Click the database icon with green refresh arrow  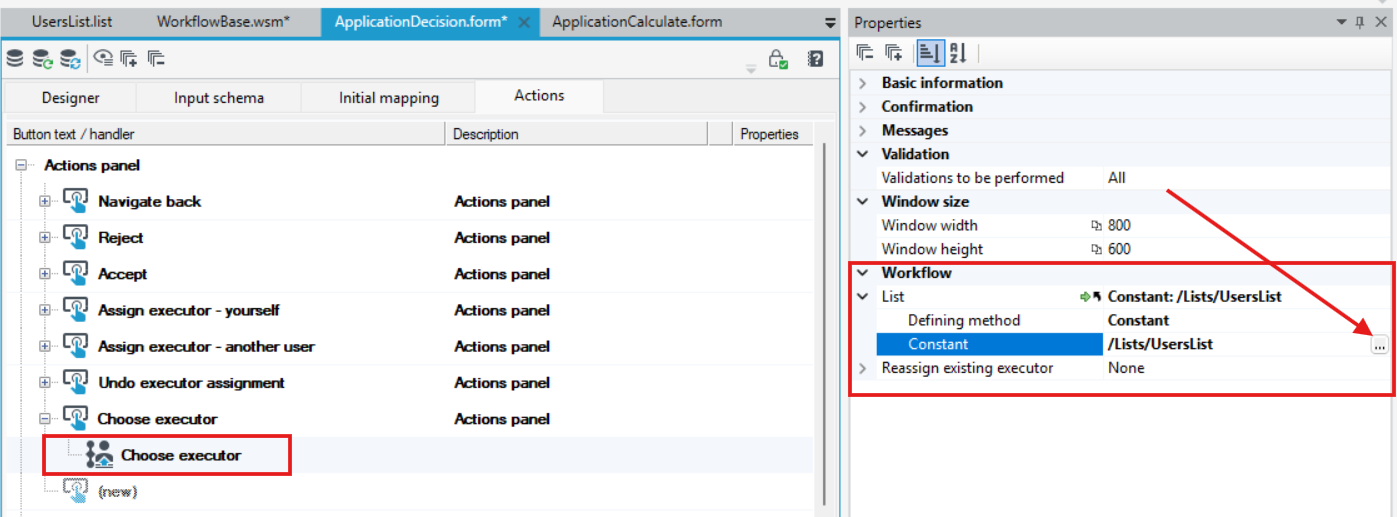(42, 59)
